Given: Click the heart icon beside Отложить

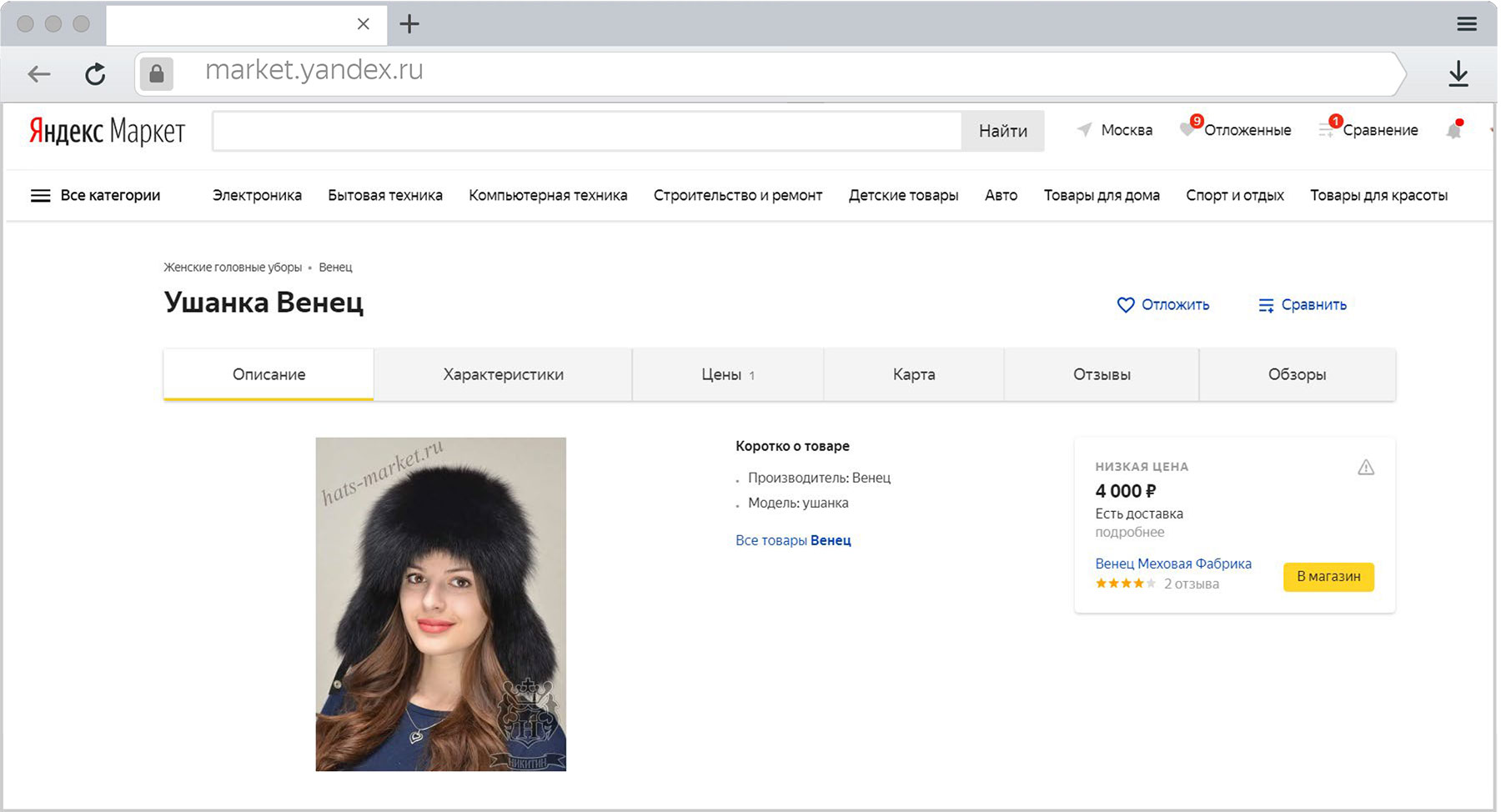Looking at the screenshot, I should (1126, 305).
